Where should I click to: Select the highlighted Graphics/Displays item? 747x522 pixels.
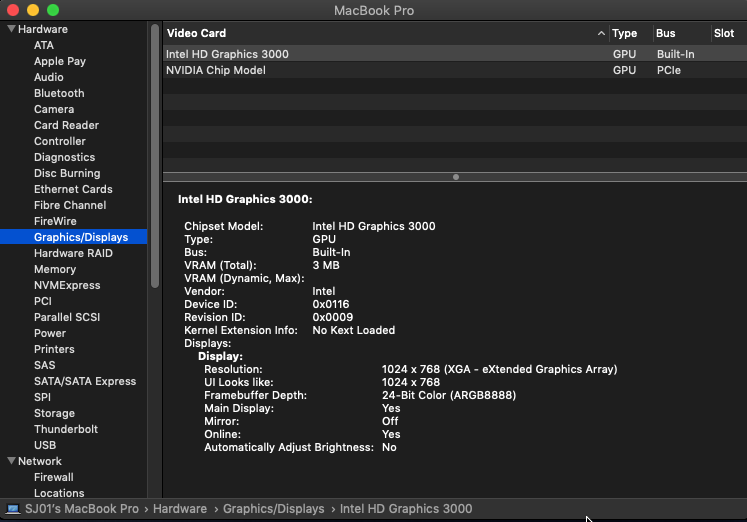tap(73, 237)
